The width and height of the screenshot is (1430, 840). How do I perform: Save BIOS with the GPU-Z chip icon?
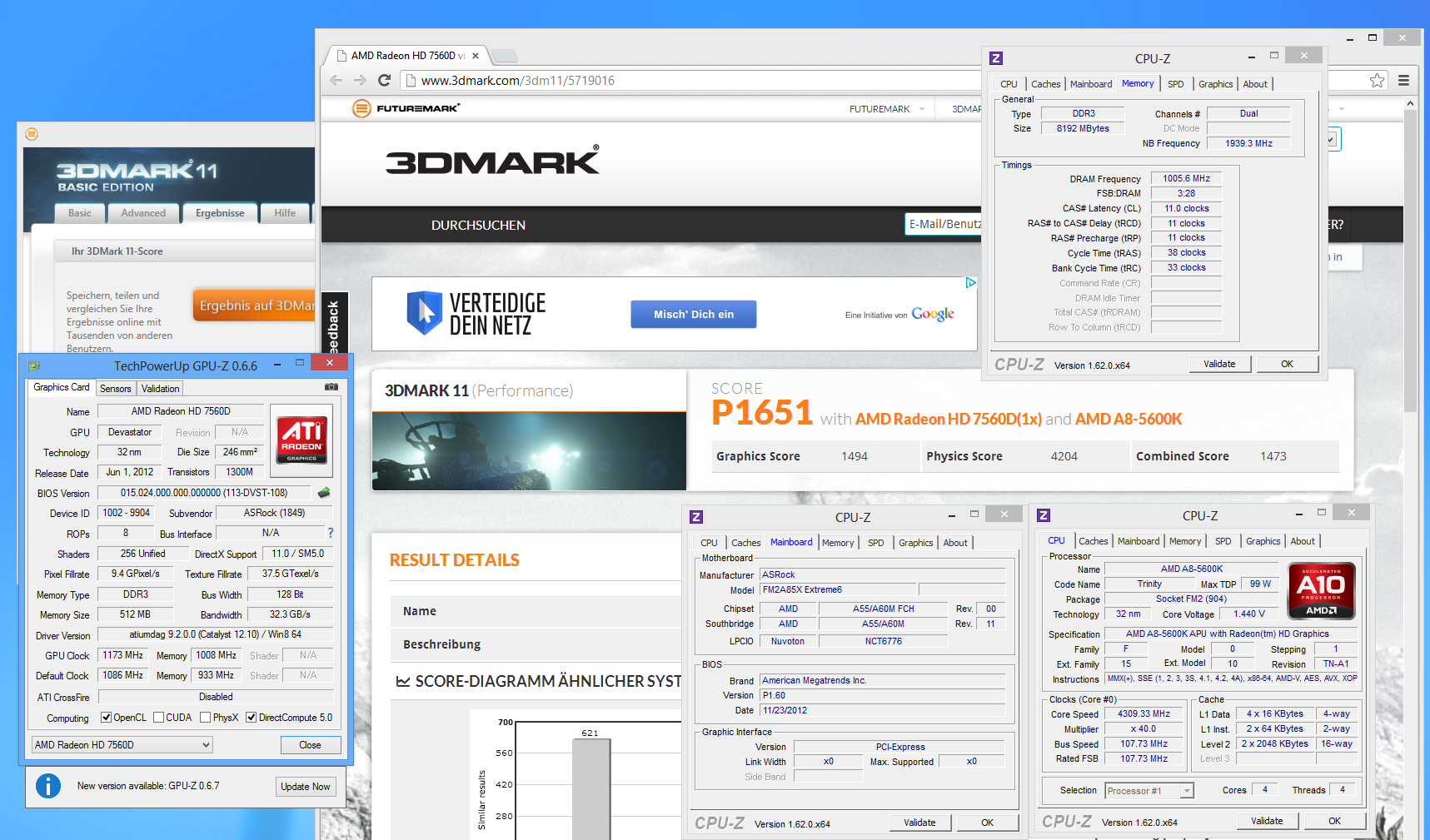click(324, 493)
